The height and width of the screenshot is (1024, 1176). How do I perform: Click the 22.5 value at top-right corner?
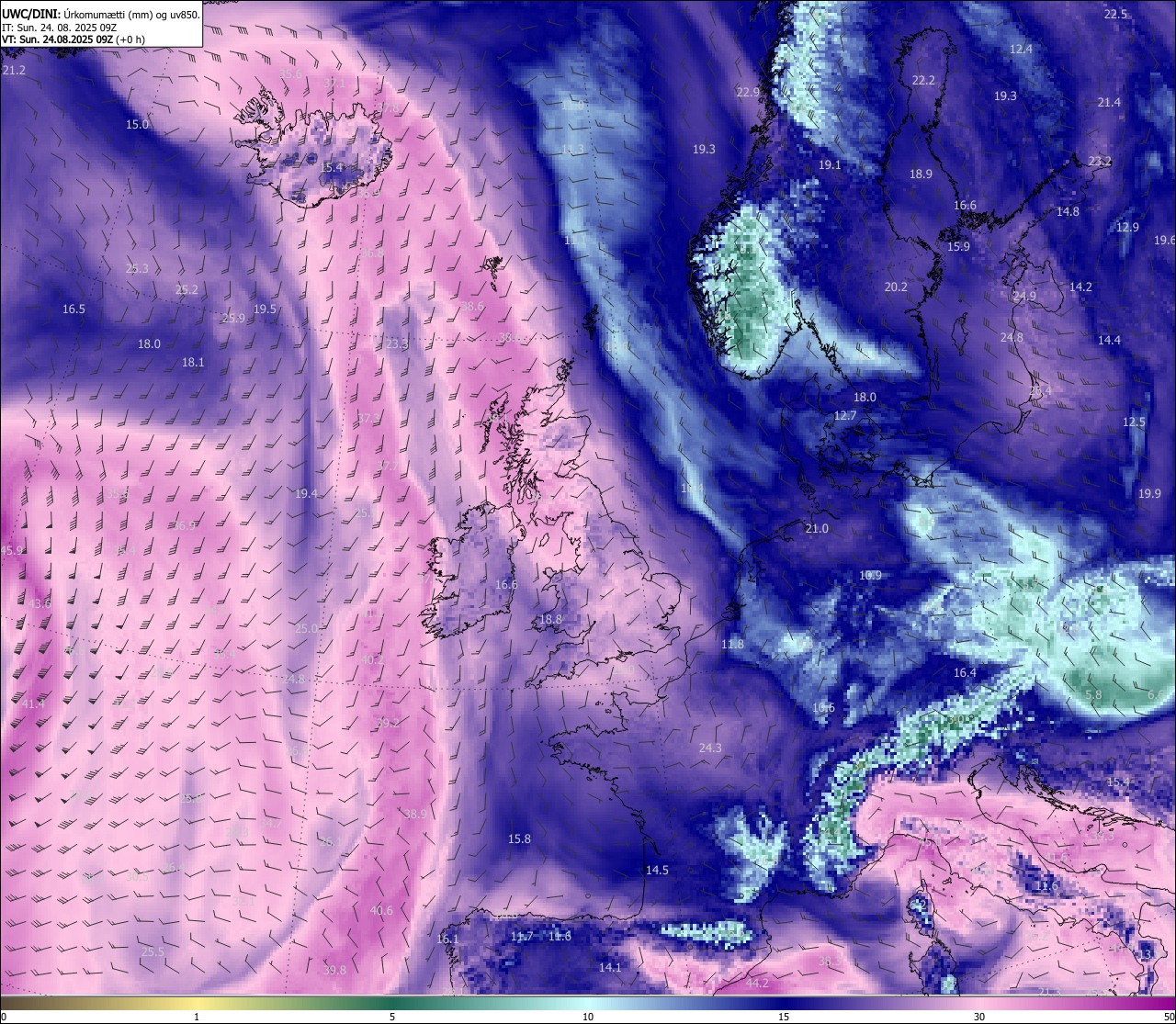(1115, 15)
